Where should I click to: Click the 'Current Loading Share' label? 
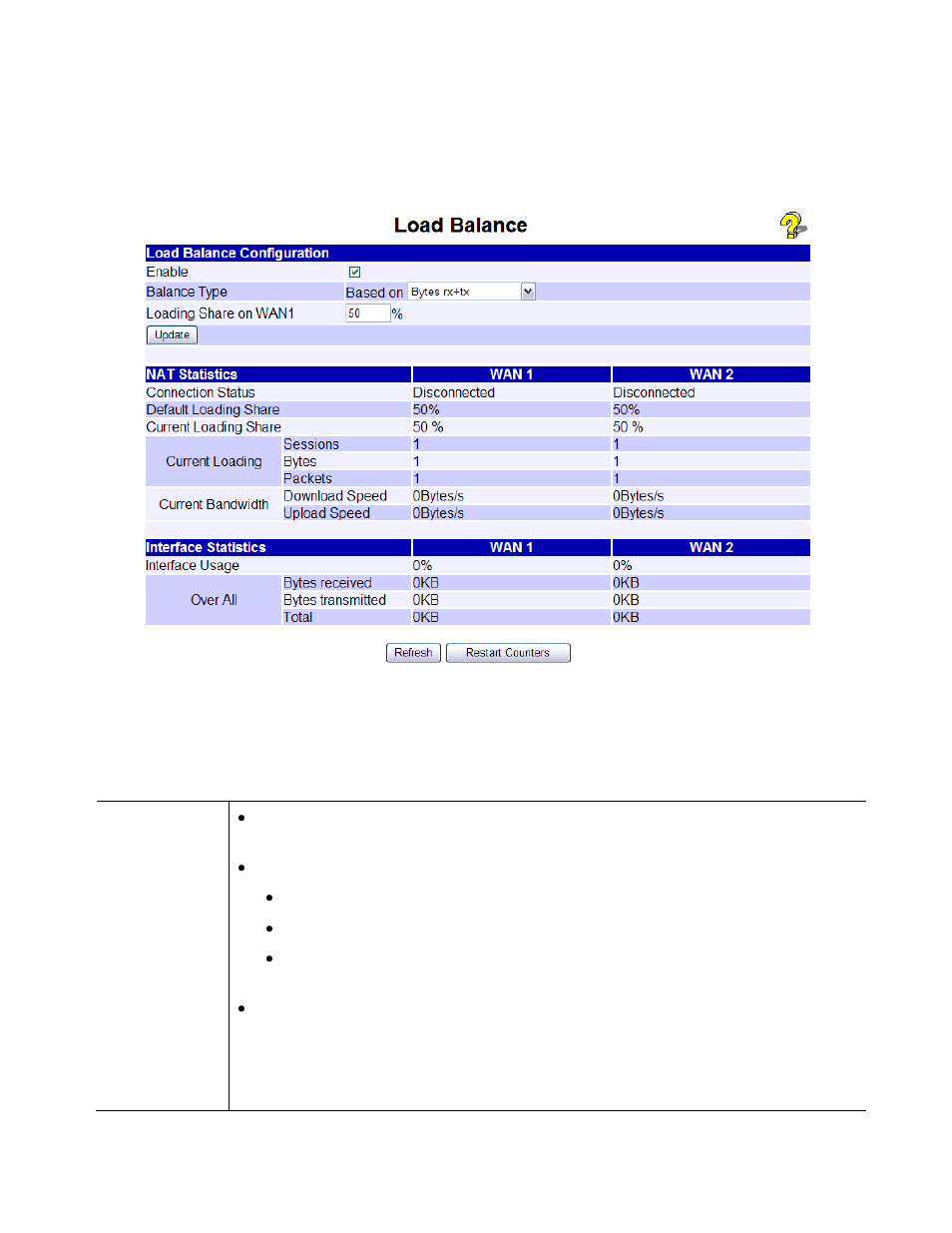pos(214,426)
